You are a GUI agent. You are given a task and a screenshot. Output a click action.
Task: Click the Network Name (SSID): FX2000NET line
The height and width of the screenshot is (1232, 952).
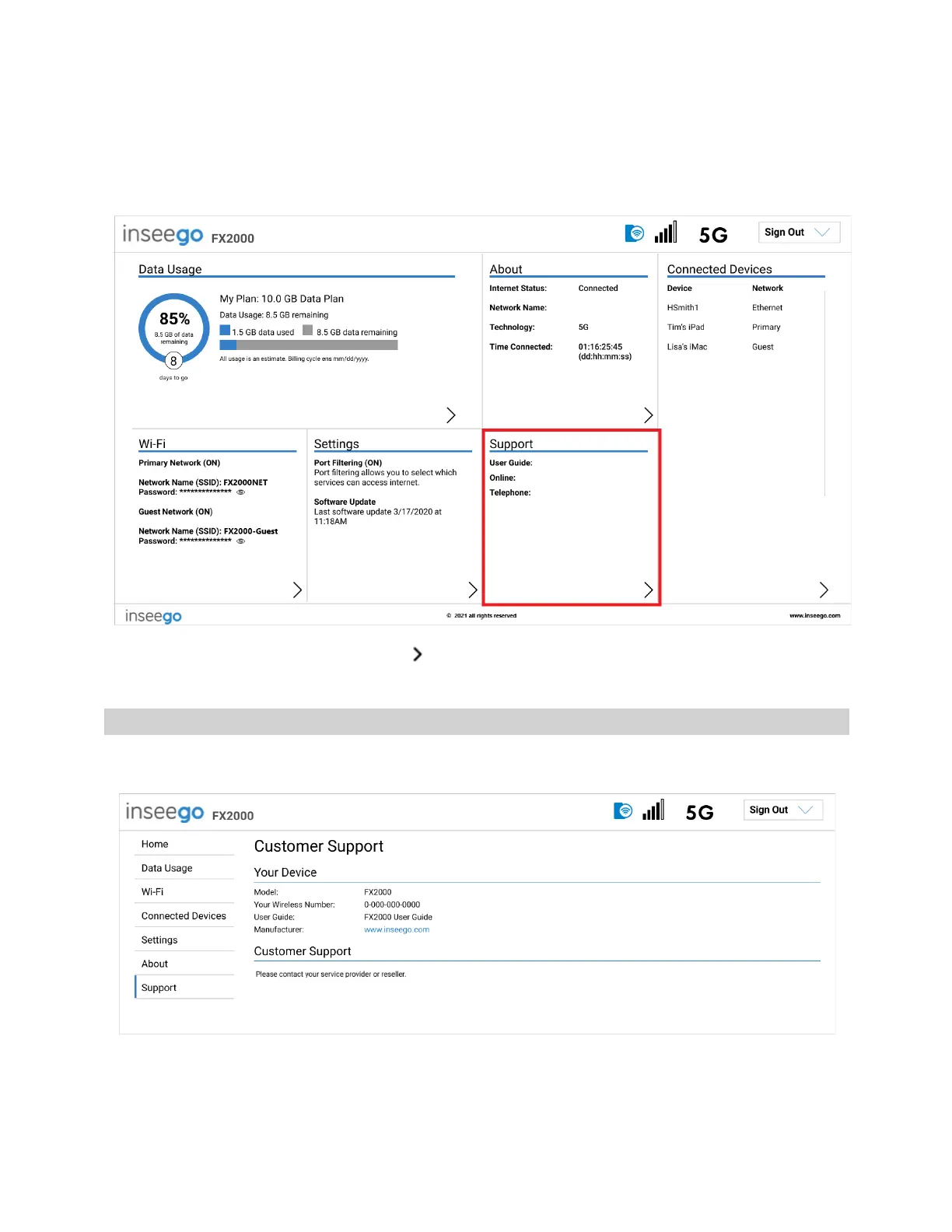[203, 483]
